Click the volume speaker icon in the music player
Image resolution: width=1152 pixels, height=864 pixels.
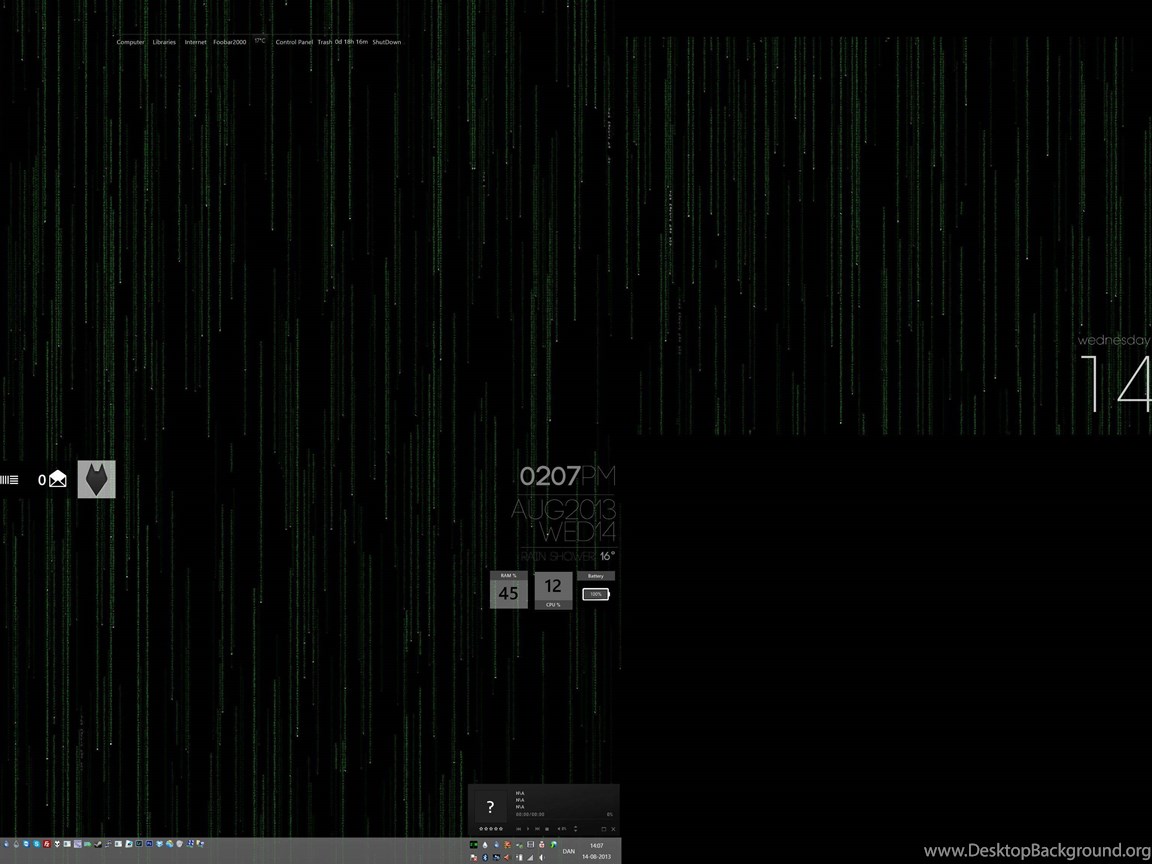coord(559,829)
